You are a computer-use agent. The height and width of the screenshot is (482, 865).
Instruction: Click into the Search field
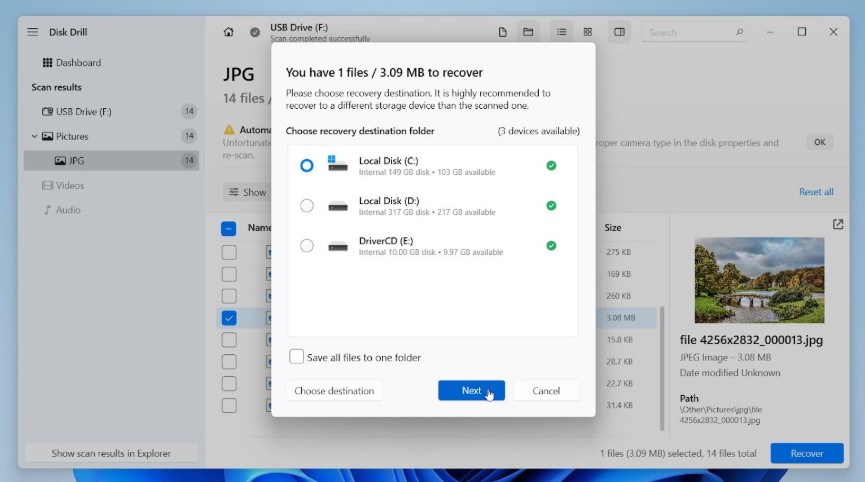(695, 33)
